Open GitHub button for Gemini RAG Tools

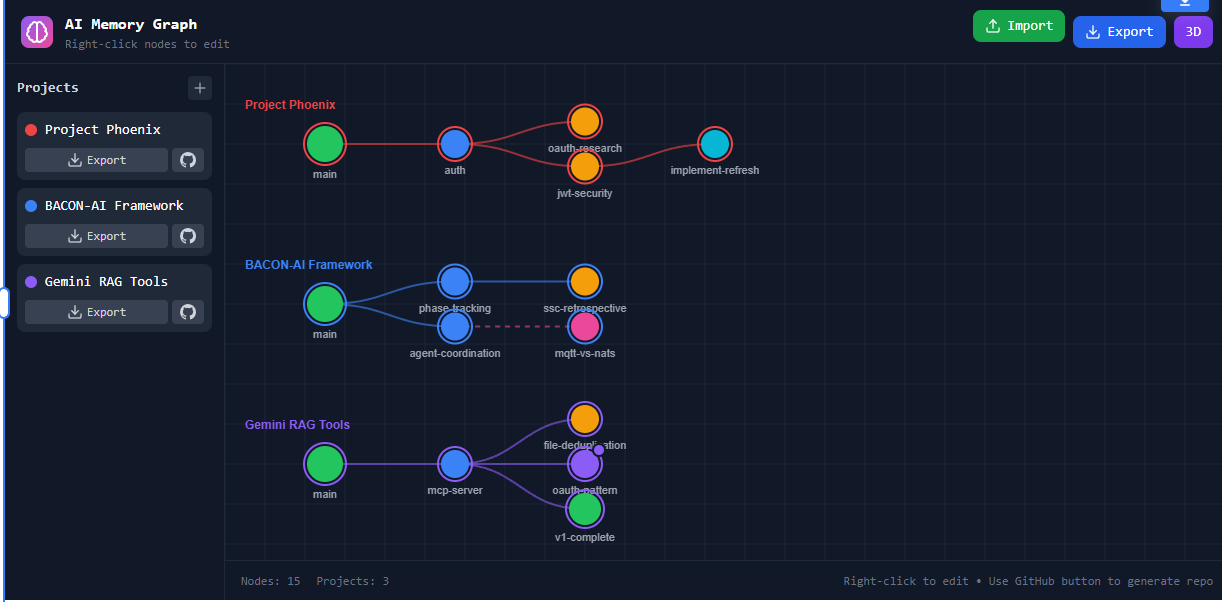point(188,312)
